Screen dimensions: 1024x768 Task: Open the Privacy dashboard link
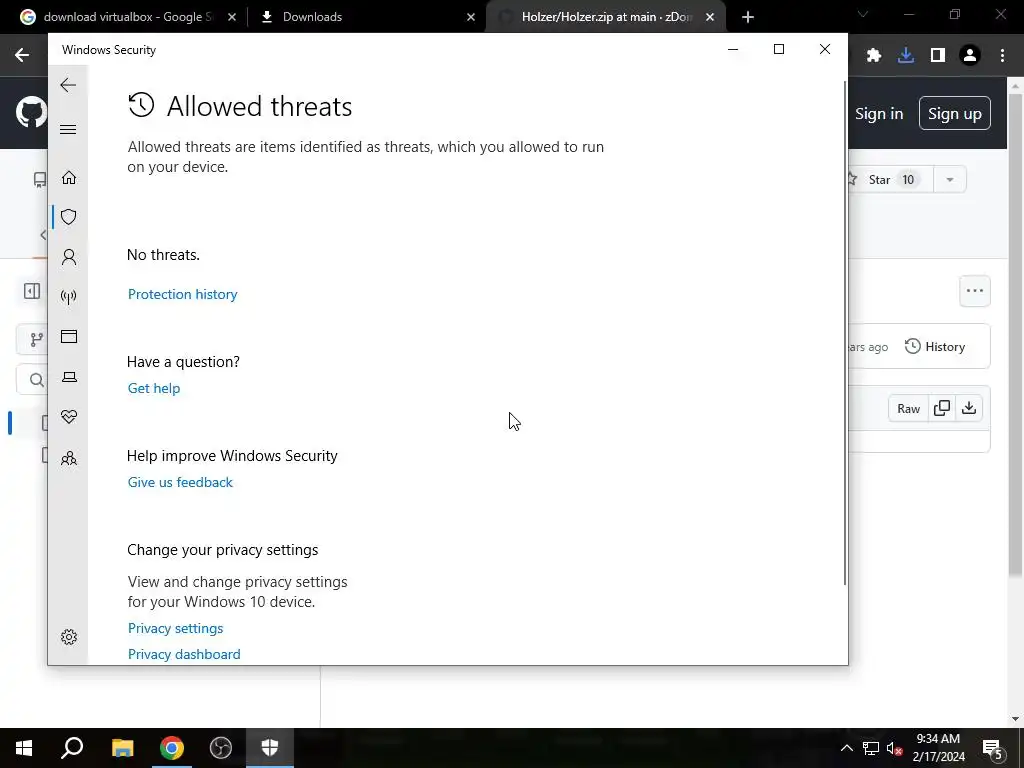coord(184,654)
